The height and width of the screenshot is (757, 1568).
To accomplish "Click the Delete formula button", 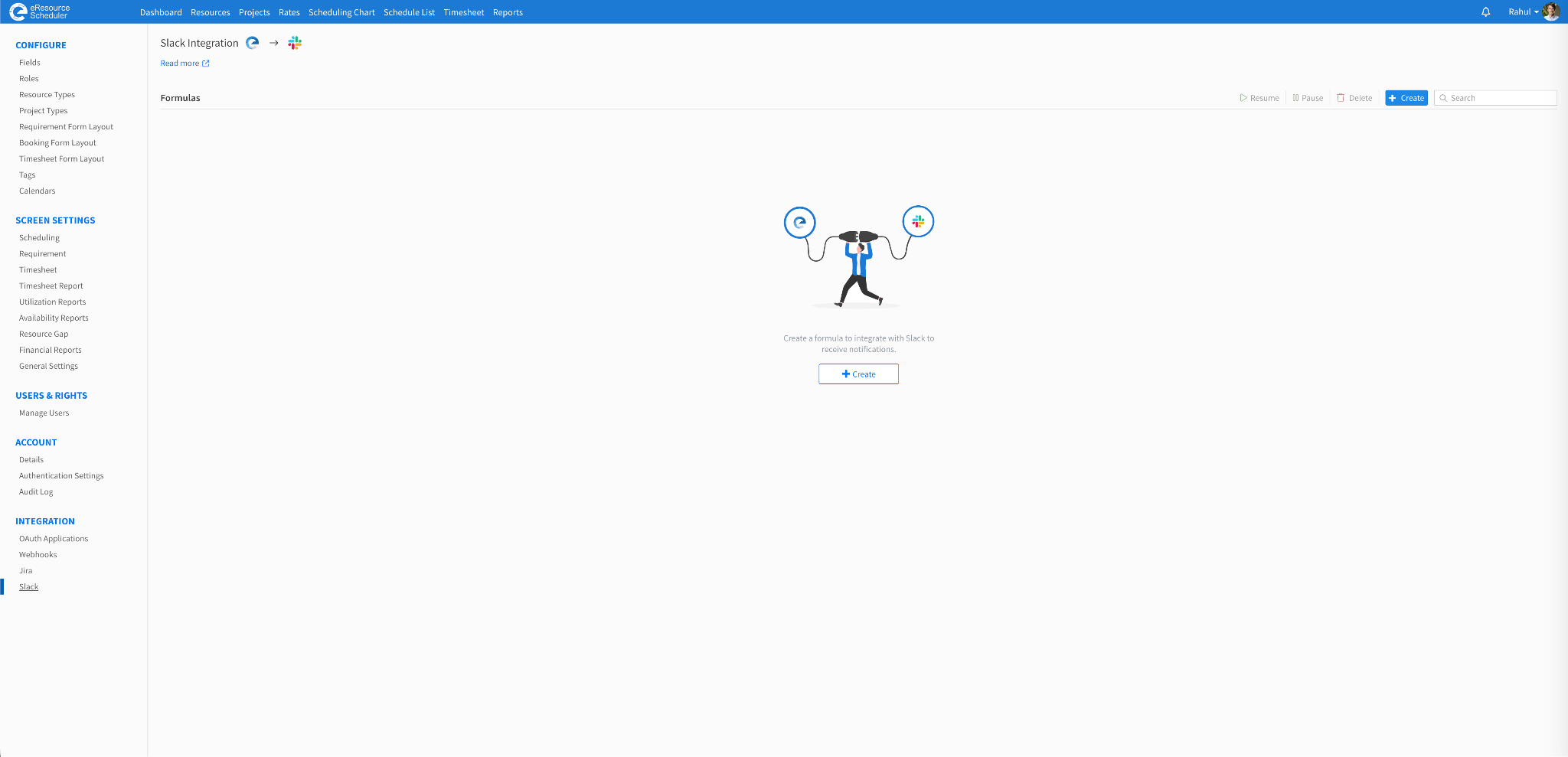I will tap(1354, 98).
